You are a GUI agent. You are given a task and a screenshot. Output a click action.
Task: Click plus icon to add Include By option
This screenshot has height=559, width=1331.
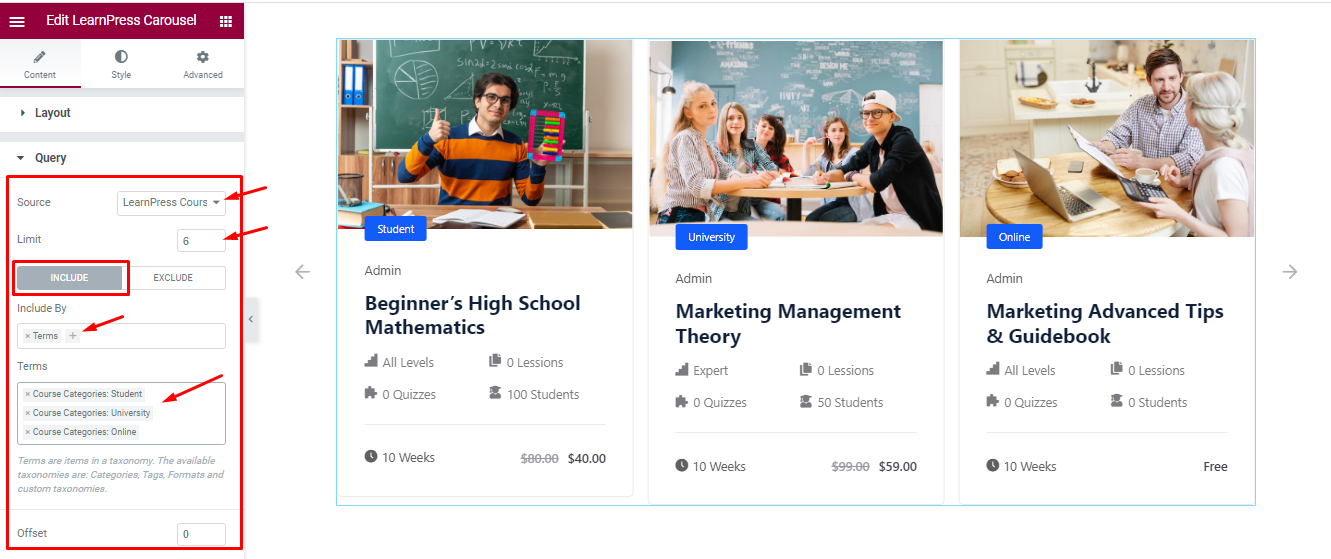[x=72, y=336]
